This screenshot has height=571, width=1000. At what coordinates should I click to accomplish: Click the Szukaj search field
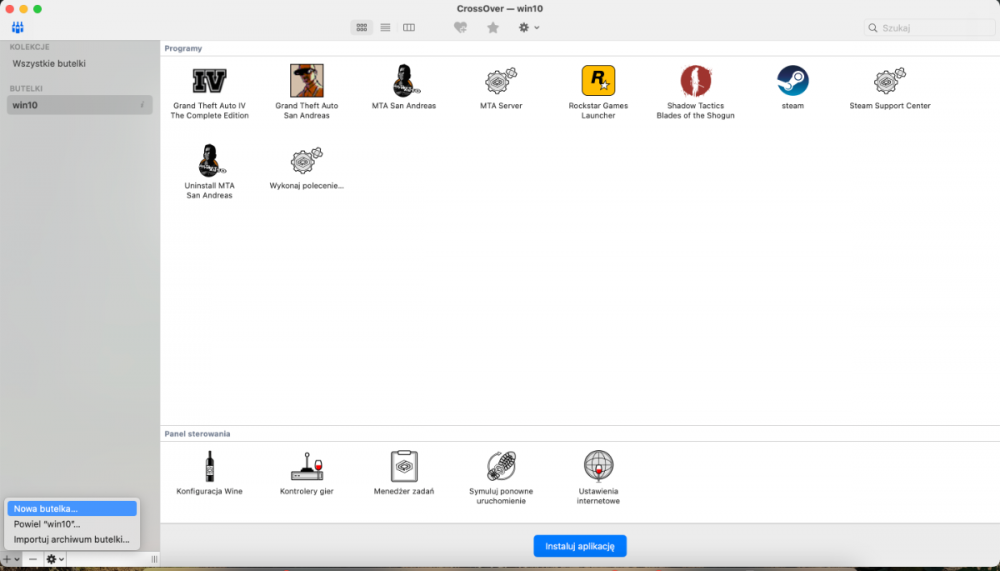929,27
